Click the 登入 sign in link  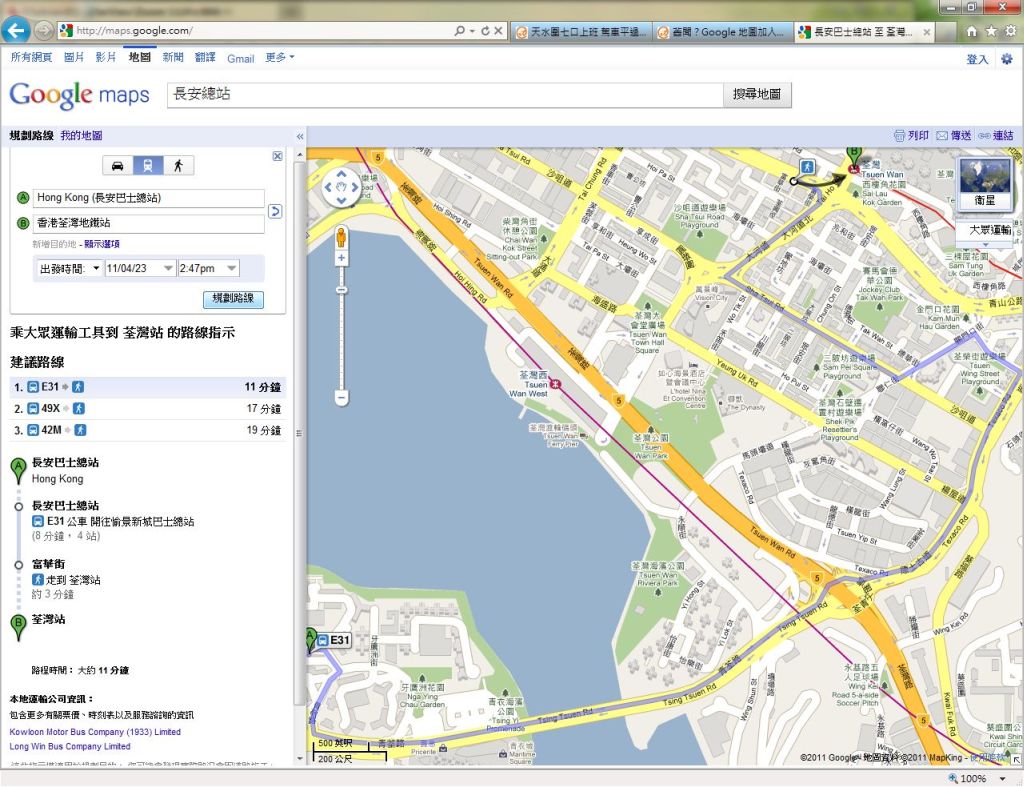(x=977, y=59)
